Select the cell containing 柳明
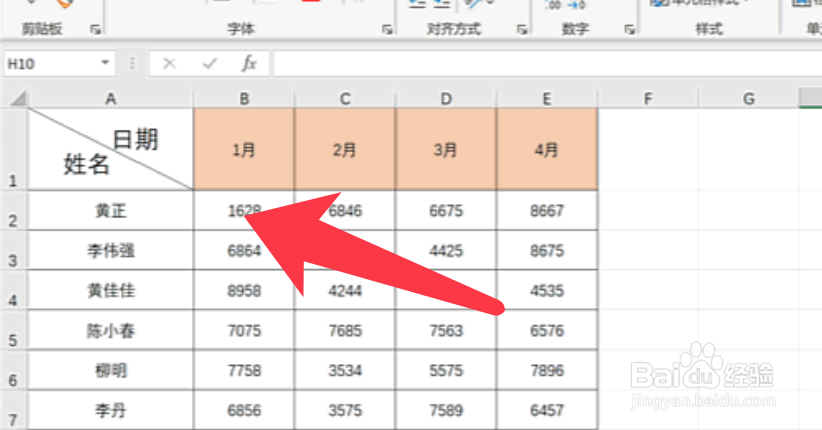This screenshot has height=430, width=822. [111, 370]
